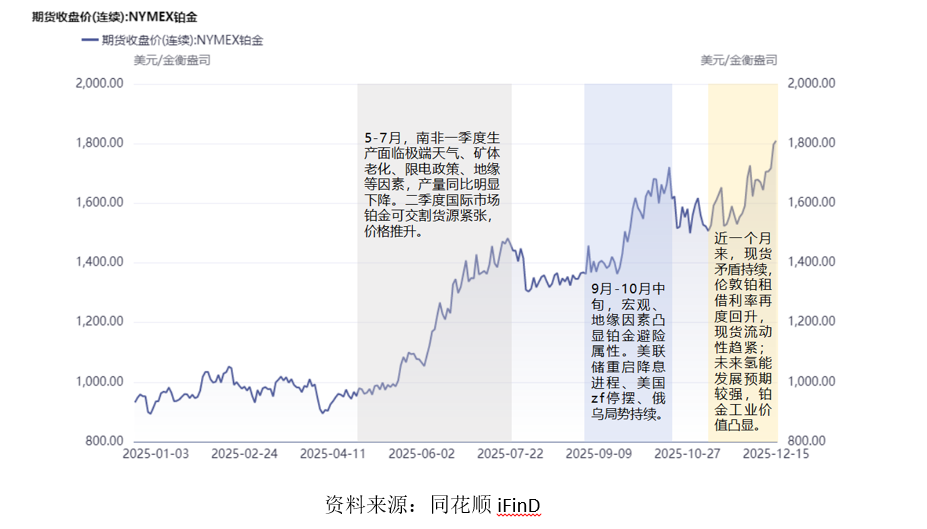This screenshot has height=529, width=927.
Task: Click the right axis 1,800.00 label
Action: coord(811,143)
